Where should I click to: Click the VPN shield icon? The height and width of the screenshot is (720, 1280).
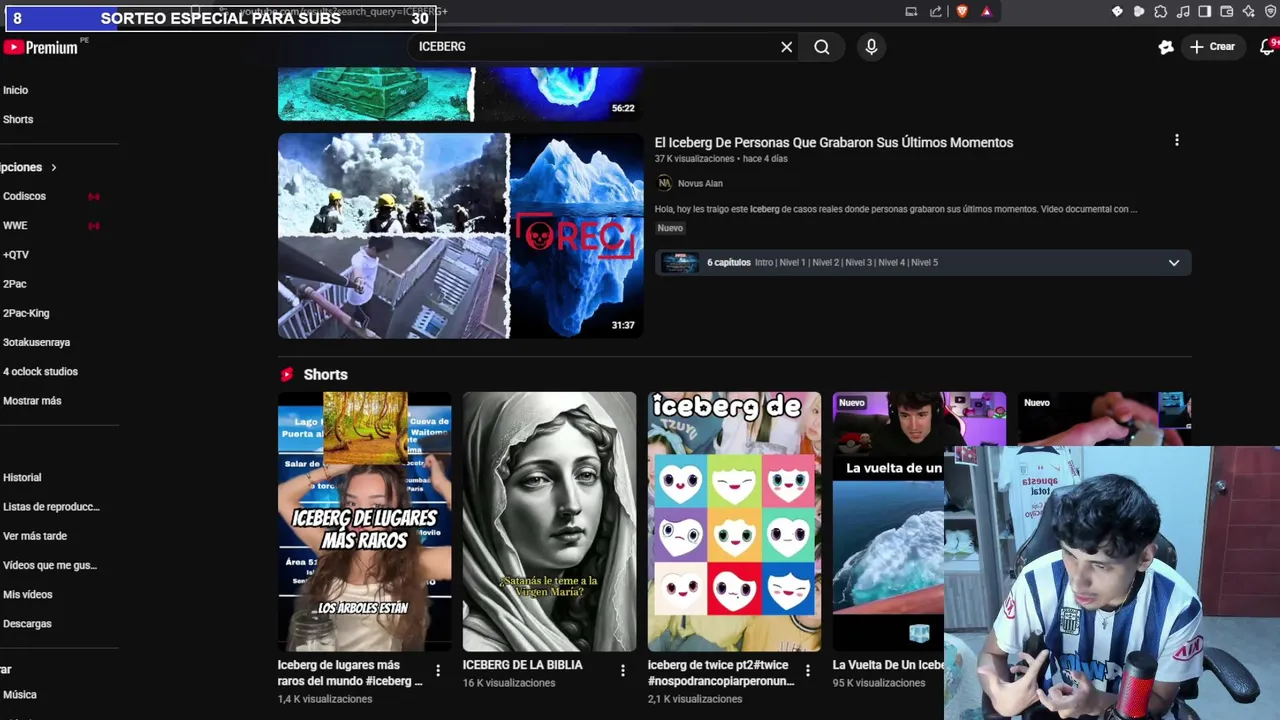1270,12
